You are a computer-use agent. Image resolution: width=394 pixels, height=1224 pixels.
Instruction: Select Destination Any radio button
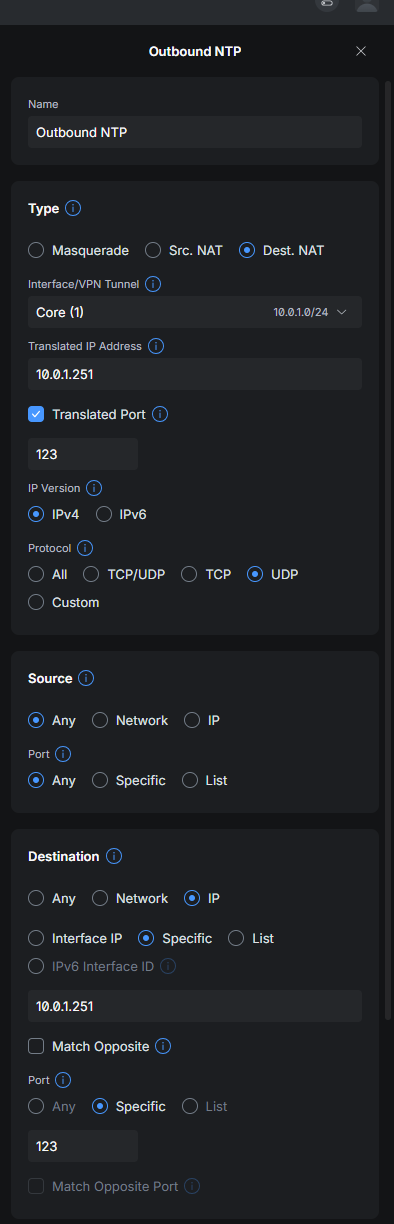[x=36, y=898]
